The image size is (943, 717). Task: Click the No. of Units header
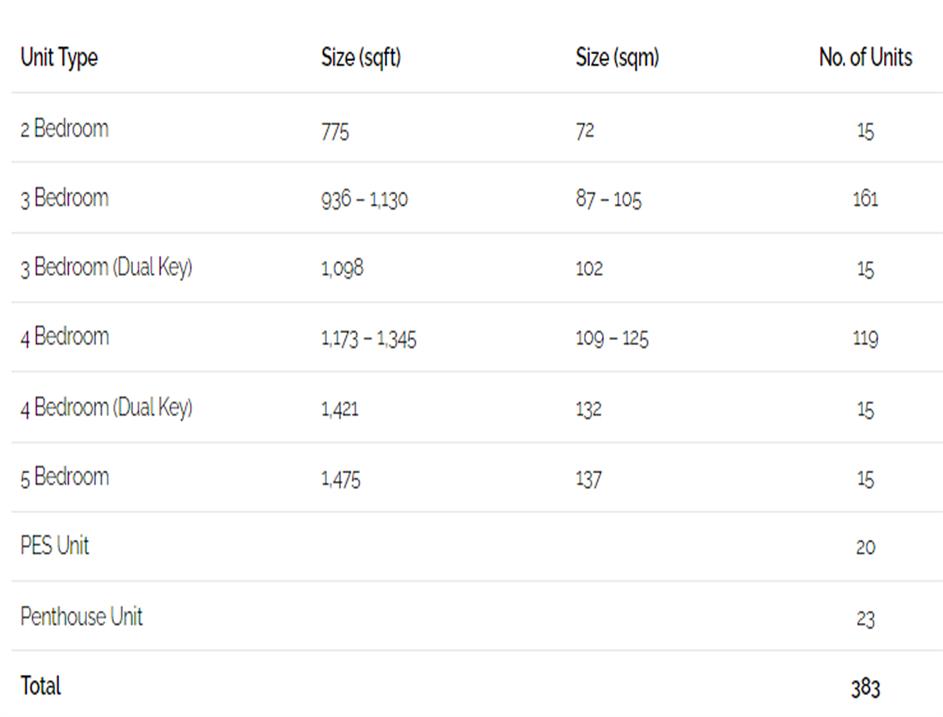point(865,58)
